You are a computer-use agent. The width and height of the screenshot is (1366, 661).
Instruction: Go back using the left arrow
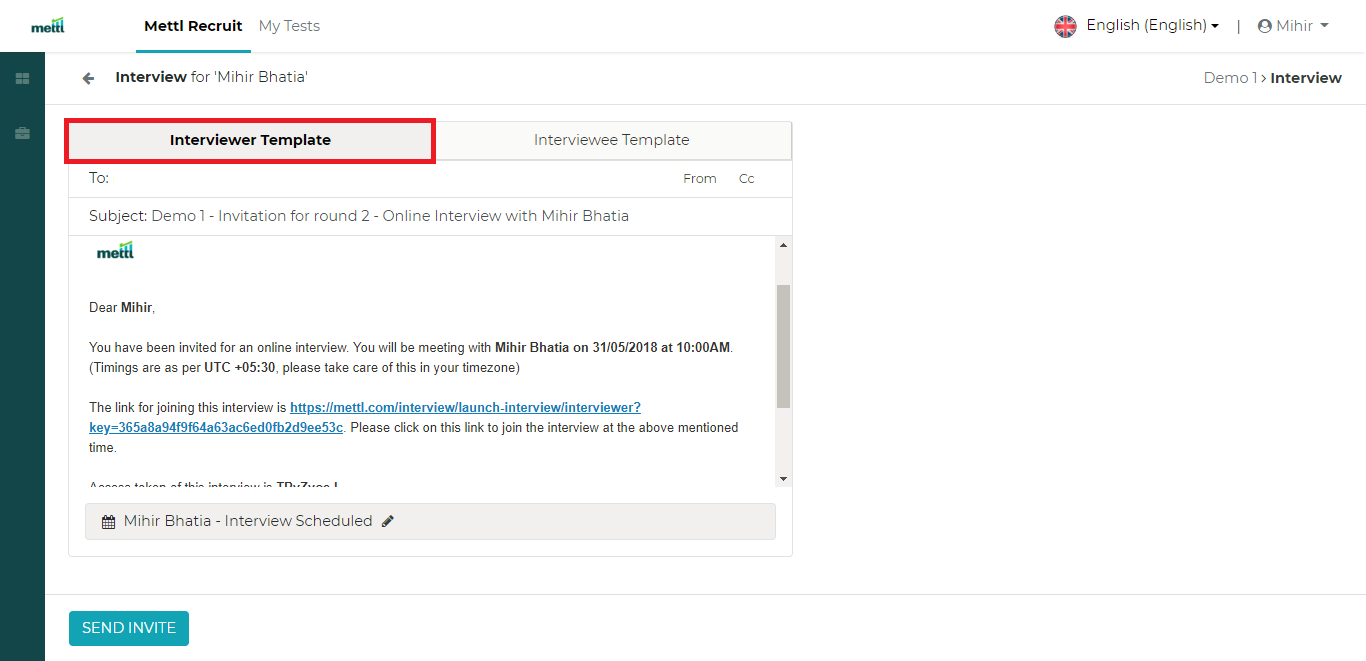[x=88, y=78]
